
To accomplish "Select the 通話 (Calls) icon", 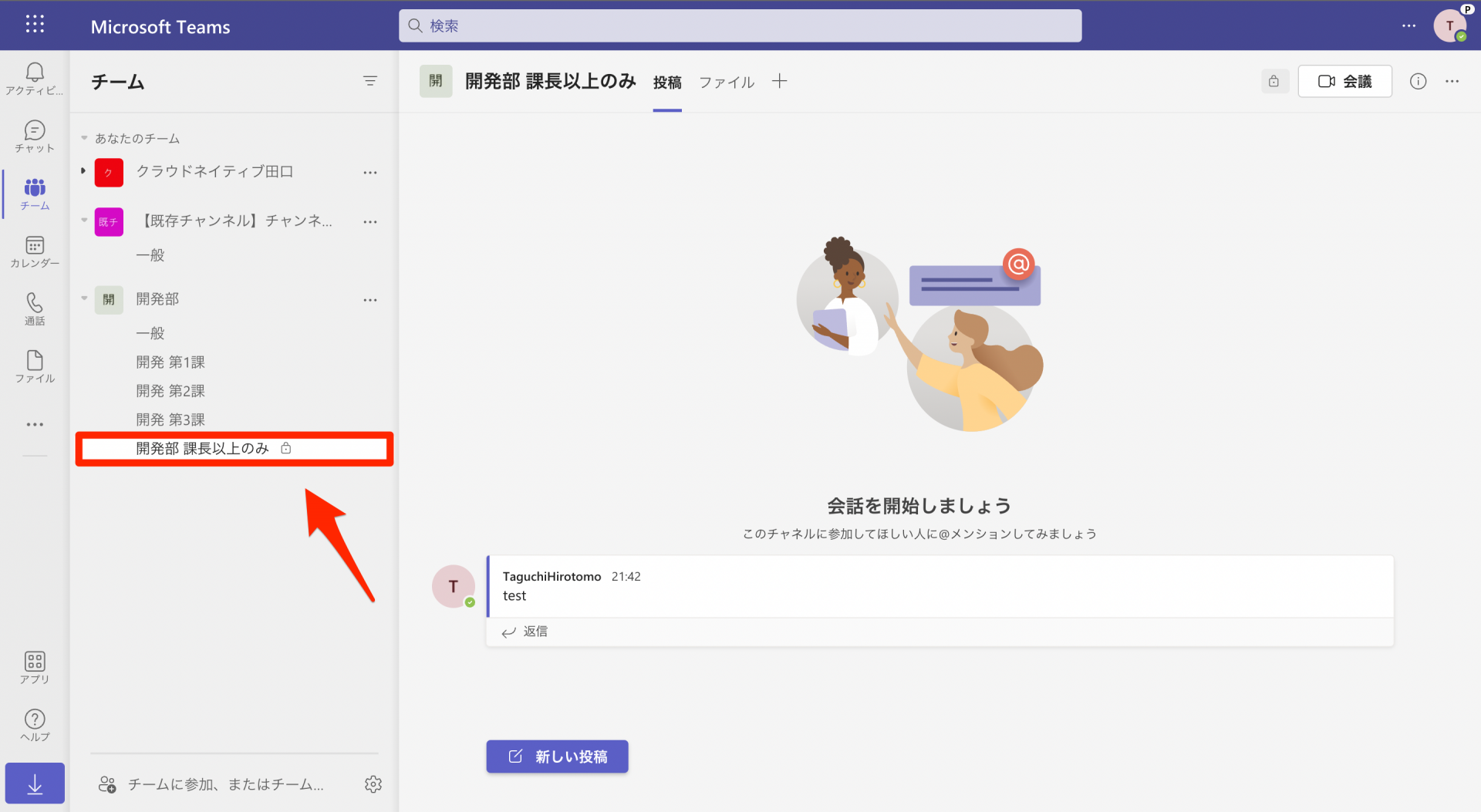I will pos(34,308).
